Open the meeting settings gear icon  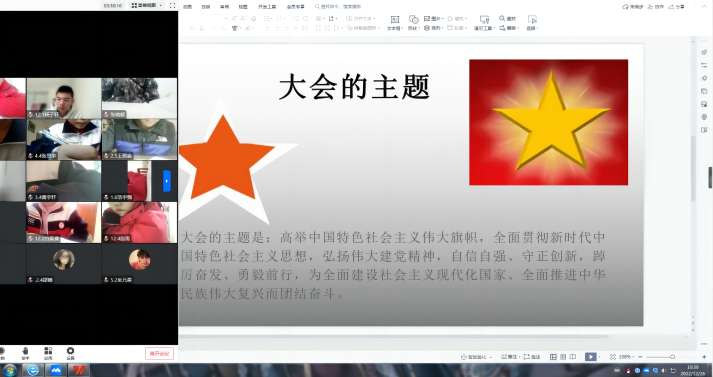pos(70,353)
